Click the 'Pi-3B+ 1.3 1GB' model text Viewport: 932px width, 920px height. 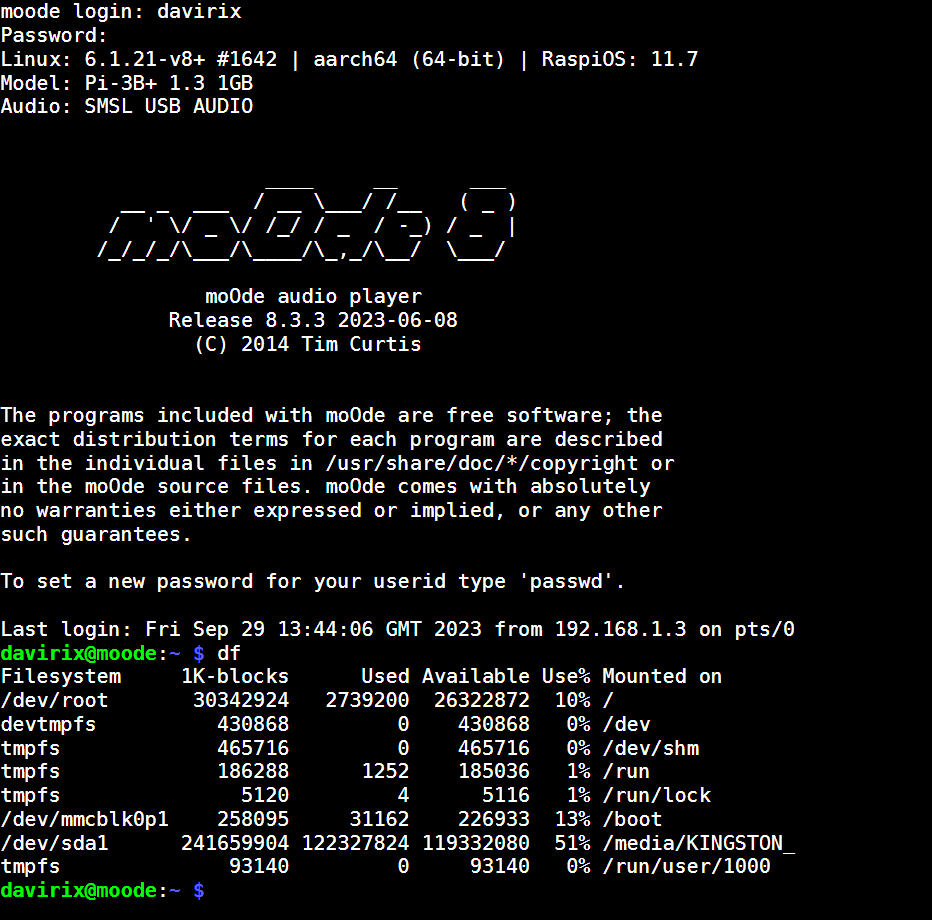[169, 83]
